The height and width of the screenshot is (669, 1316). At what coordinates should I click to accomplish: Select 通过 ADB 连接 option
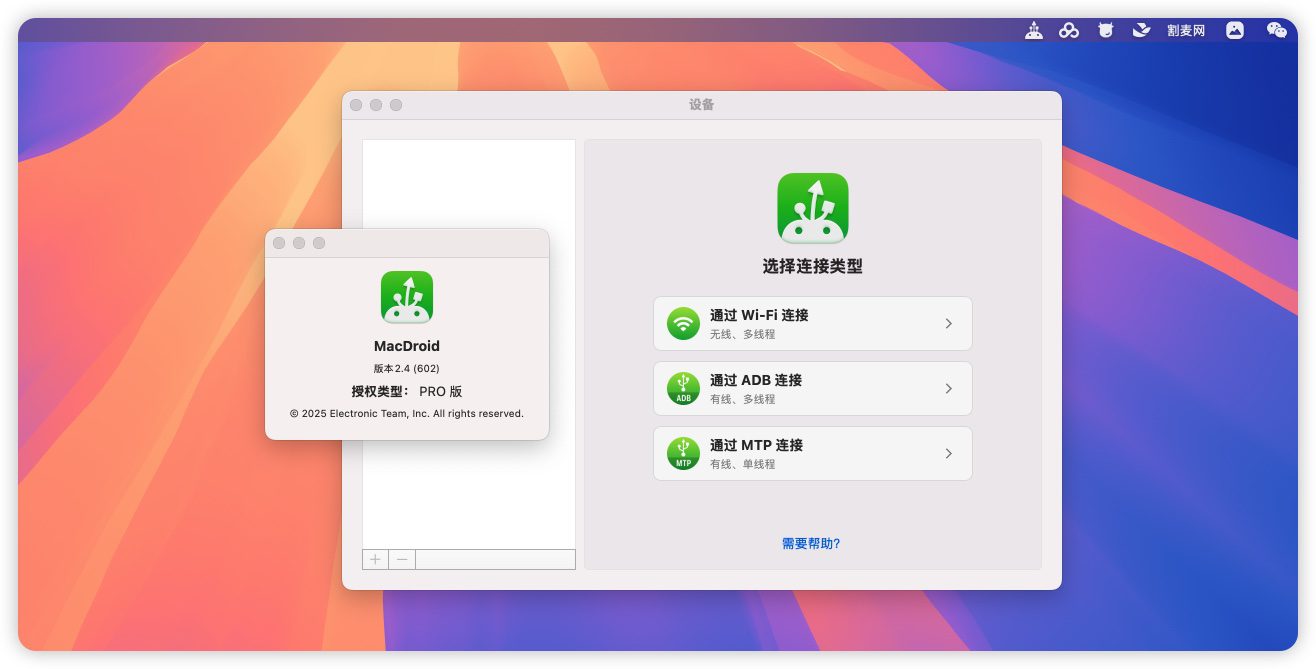click(x=813, y=388)
